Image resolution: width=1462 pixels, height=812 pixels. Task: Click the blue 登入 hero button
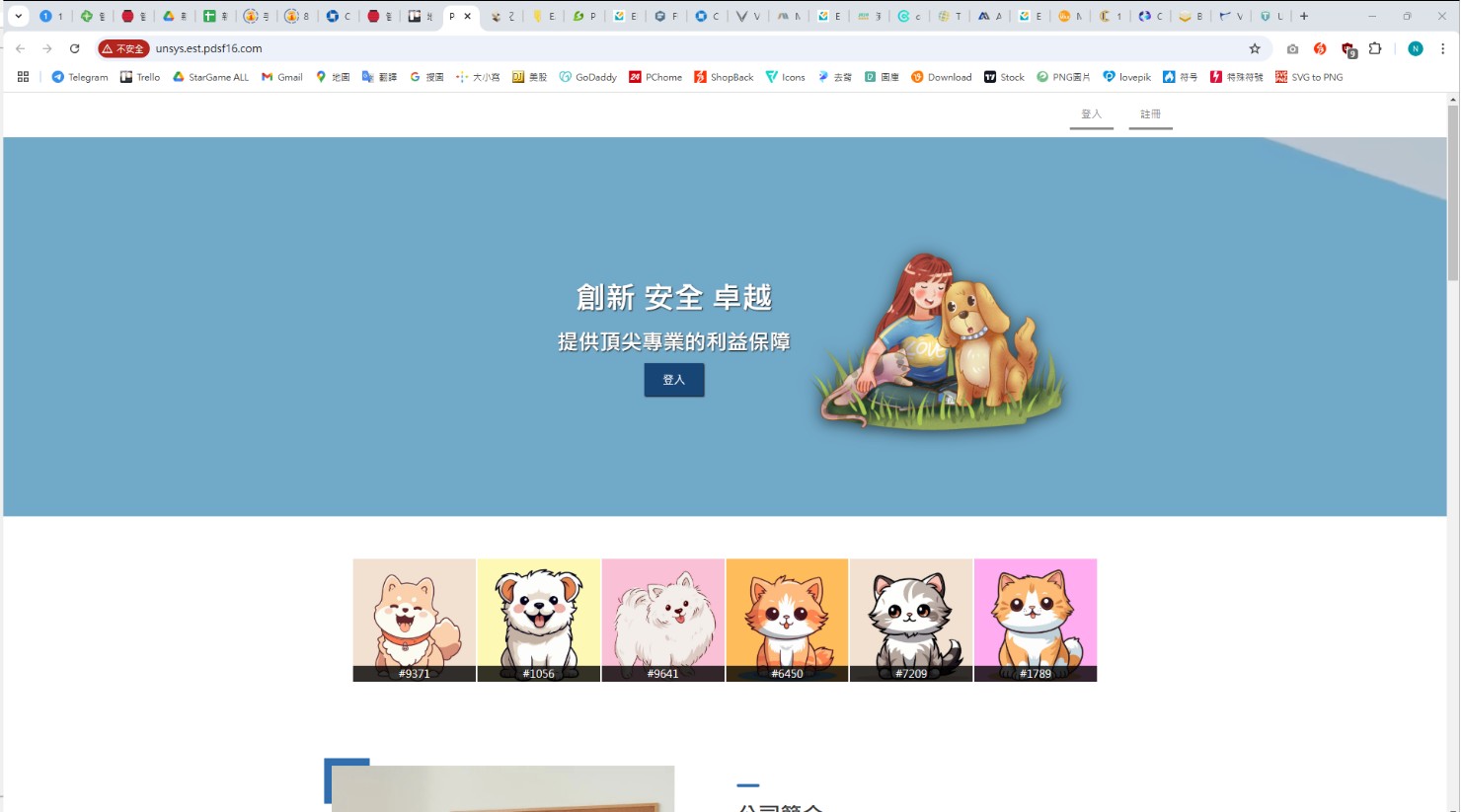pos(674,380)
